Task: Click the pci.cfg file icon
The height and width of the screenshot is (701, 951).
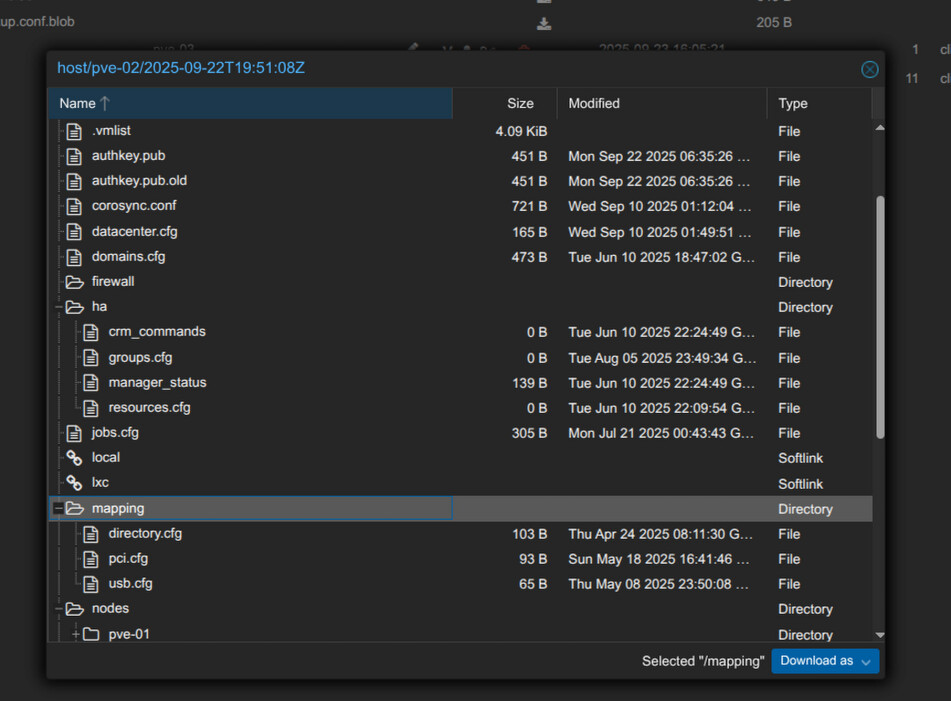Action: tap(91, 559)
